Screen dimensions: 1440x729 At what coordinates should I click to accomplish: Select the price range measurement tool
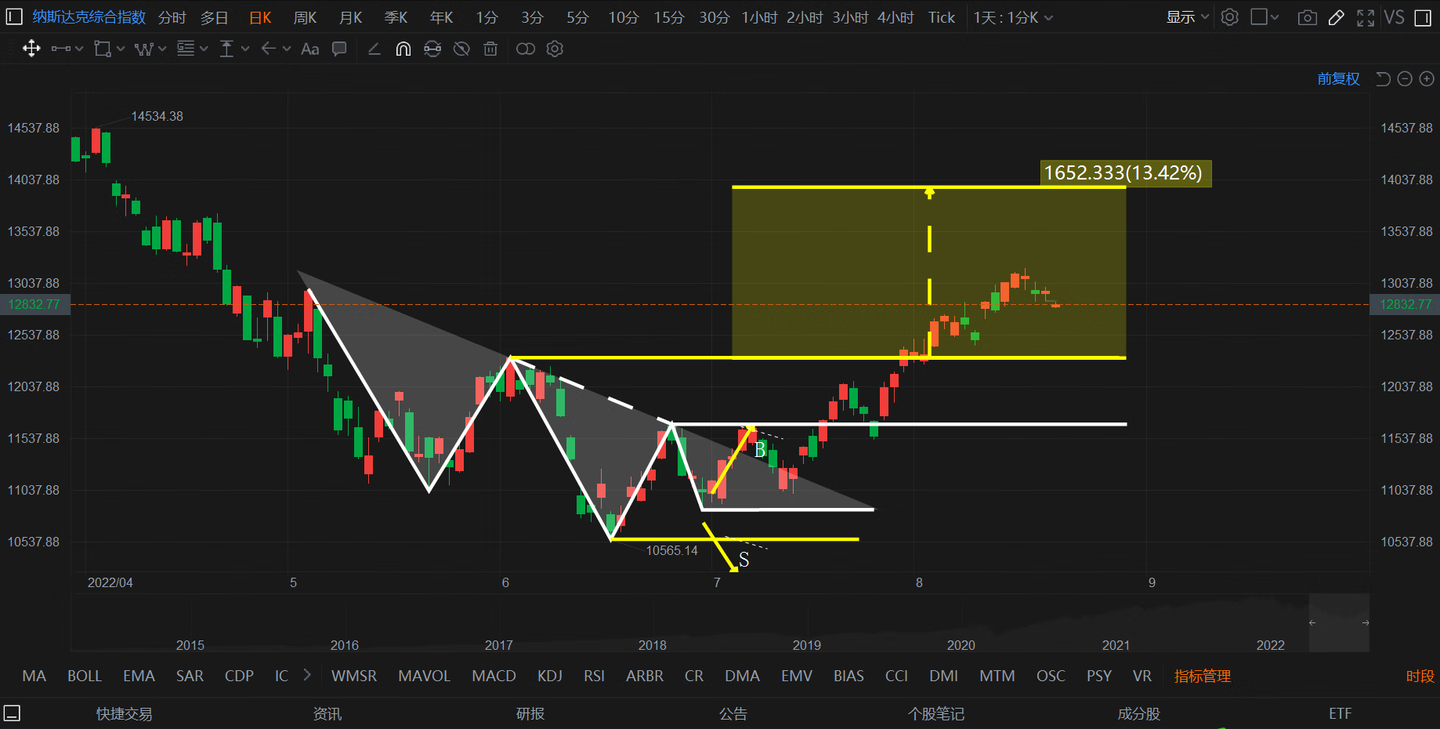[227, 49]
